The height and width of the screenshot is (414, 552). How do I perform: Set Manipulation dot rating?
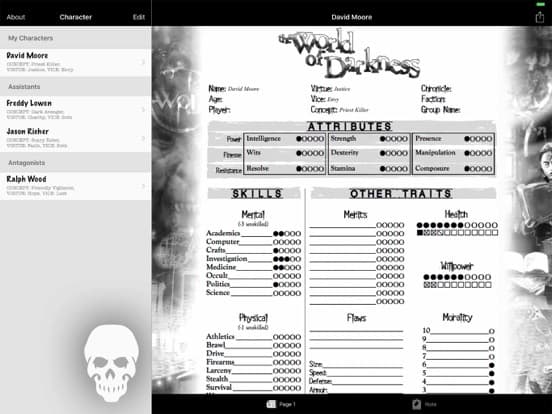click(x=478, y=153)
